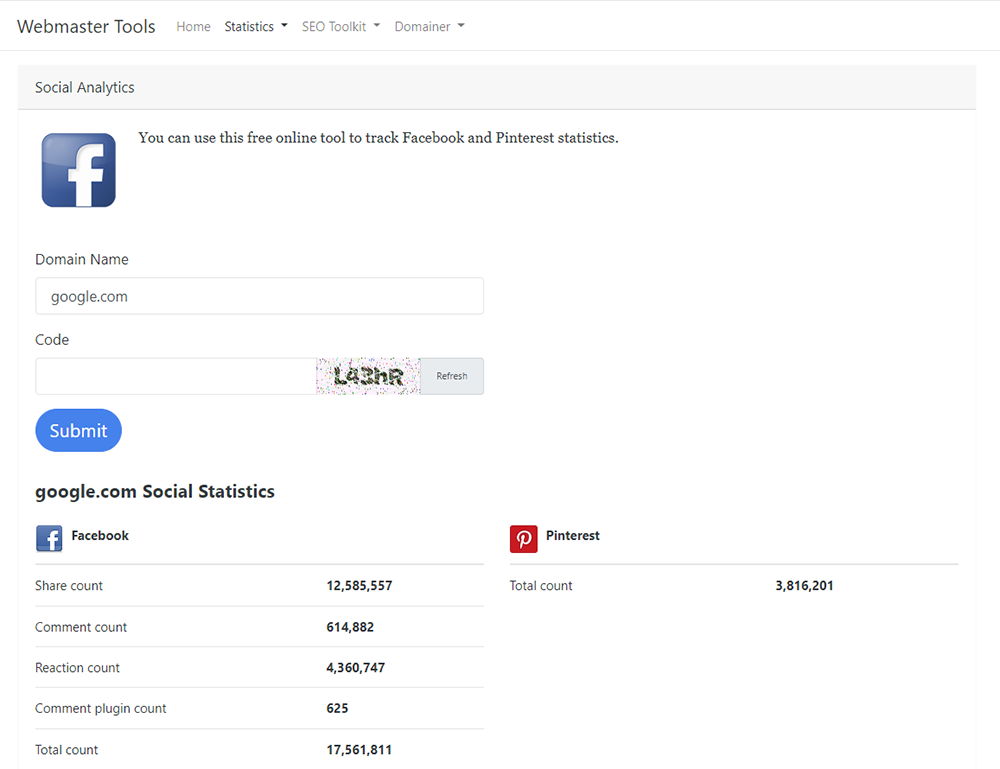Select the Facebook share count value

(359, 586)
